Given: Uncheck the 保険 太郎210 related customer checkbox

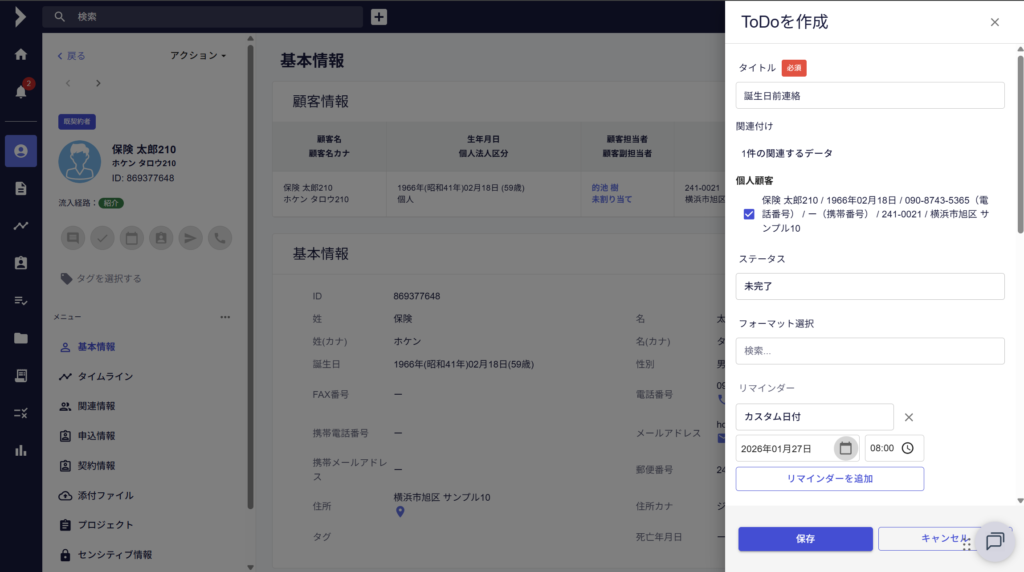Looking at the screenshot, I should (x=749, y=214).
